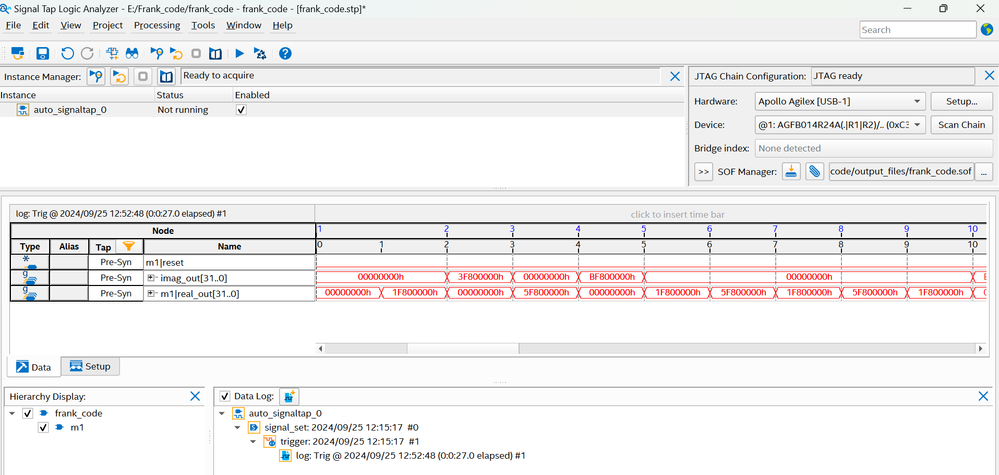The height and width of the screenshot is (475, 999).
Task: Click Run Analysis icon in main toolbar
Action: tap(157, 53)
